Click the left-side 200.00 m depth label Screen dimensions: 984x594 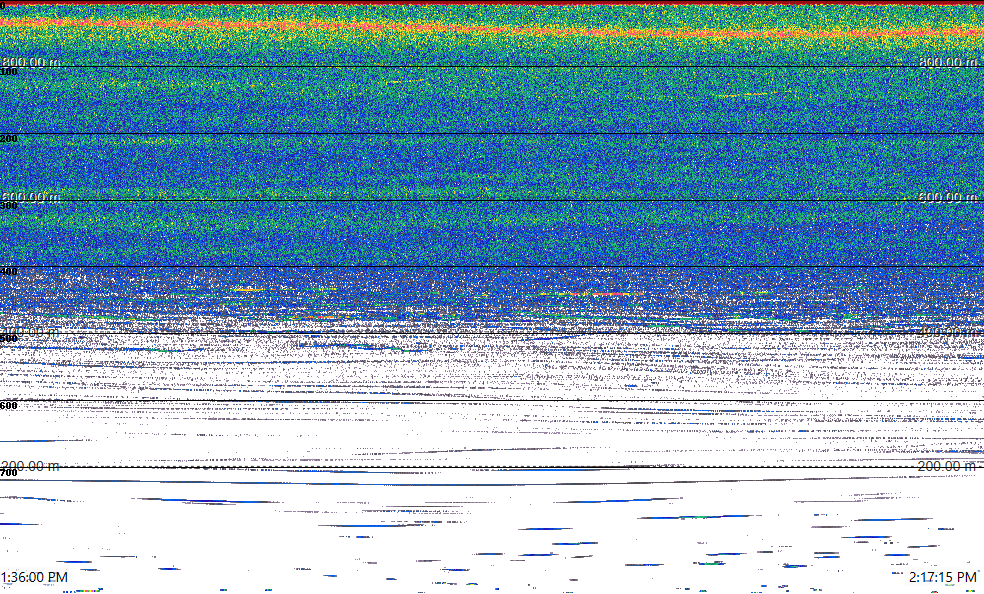(31, 466)
